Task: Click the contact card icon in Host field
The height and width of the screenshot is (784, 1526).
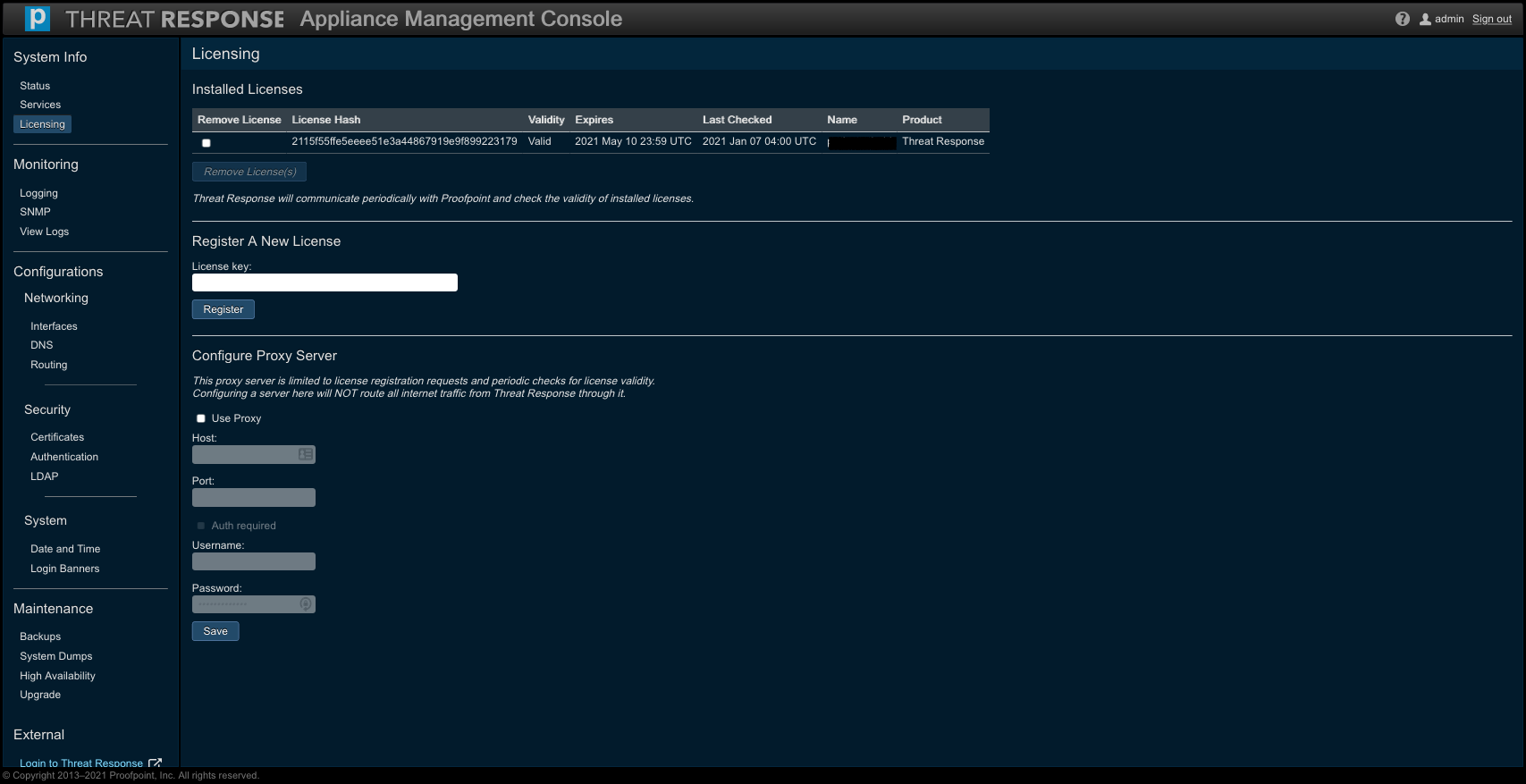Action: point(305,454)
